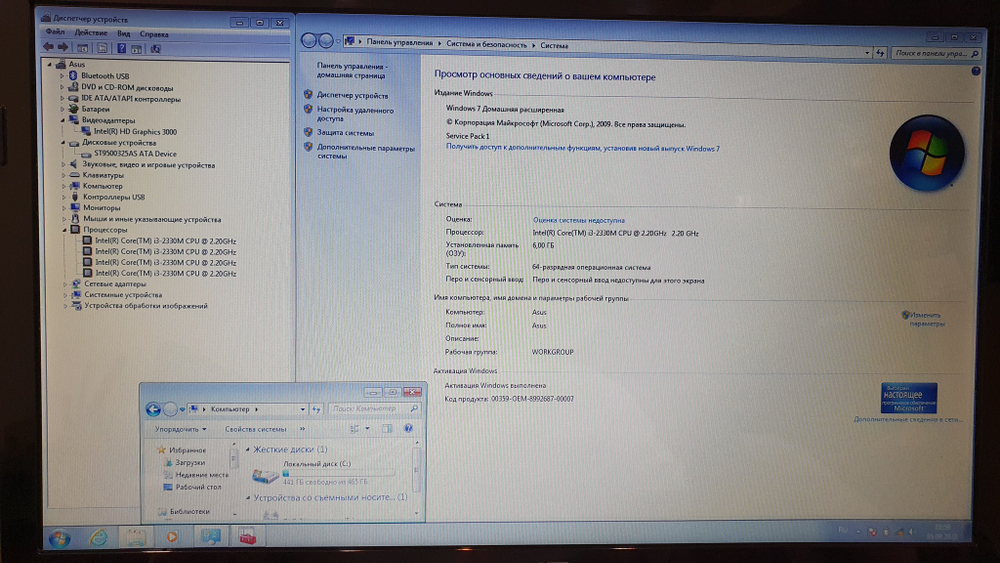Select the first Intel Core i3-2330M processor entry

coord(165,241)
